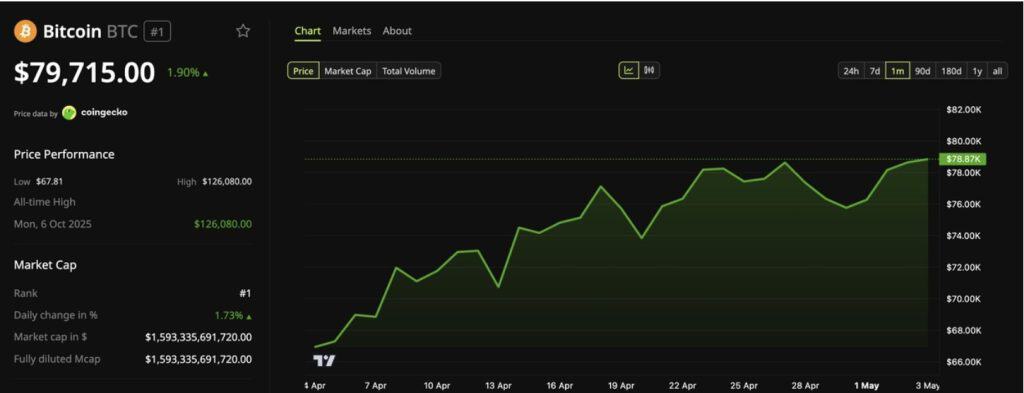1024x393 pixels.
Task: Set chart range to 180d
Action: click(951, 71)
